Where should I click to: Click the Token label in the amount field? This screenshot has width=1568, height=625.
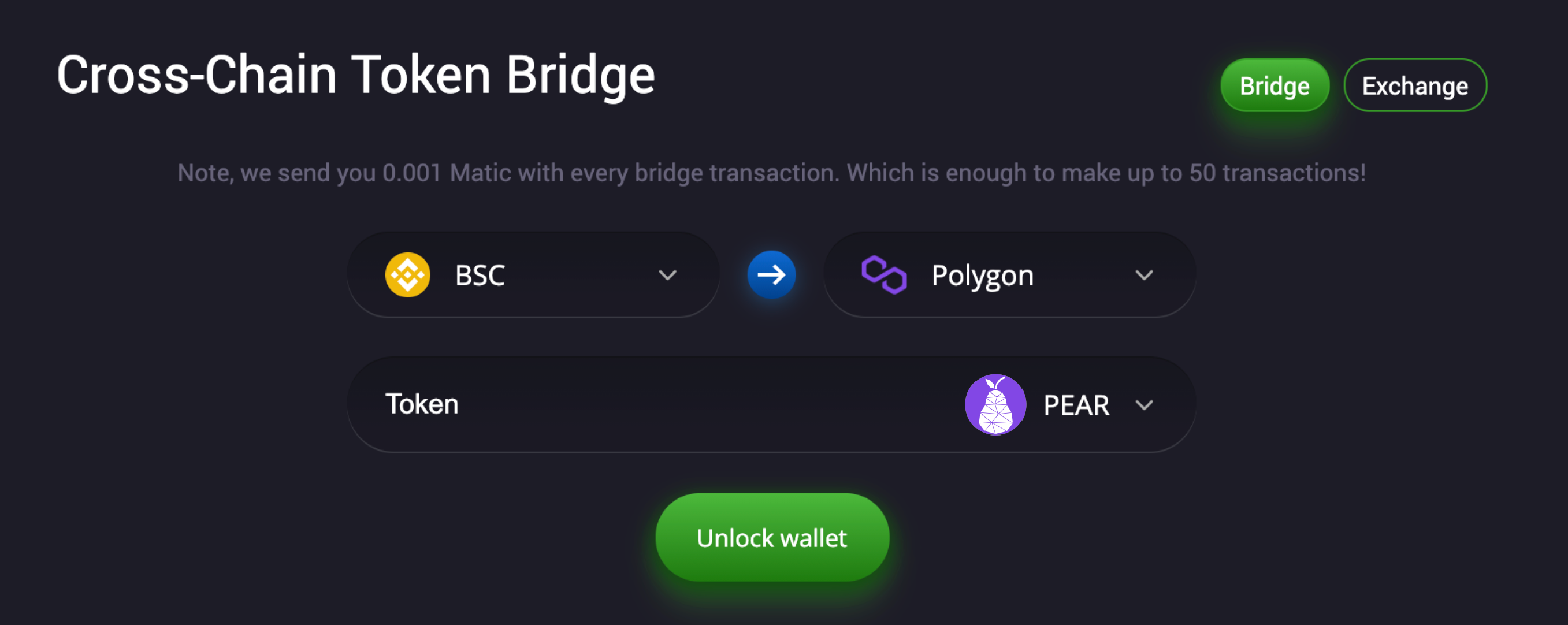click(422, 404)
